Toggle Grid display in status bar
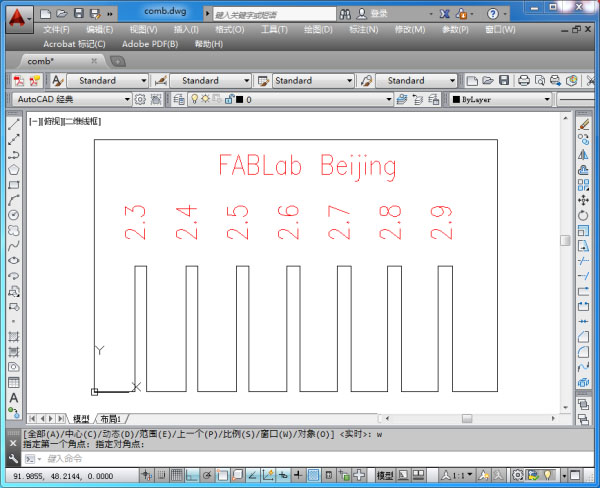Screen dimensions: 600x488 [x=176, y=475]
